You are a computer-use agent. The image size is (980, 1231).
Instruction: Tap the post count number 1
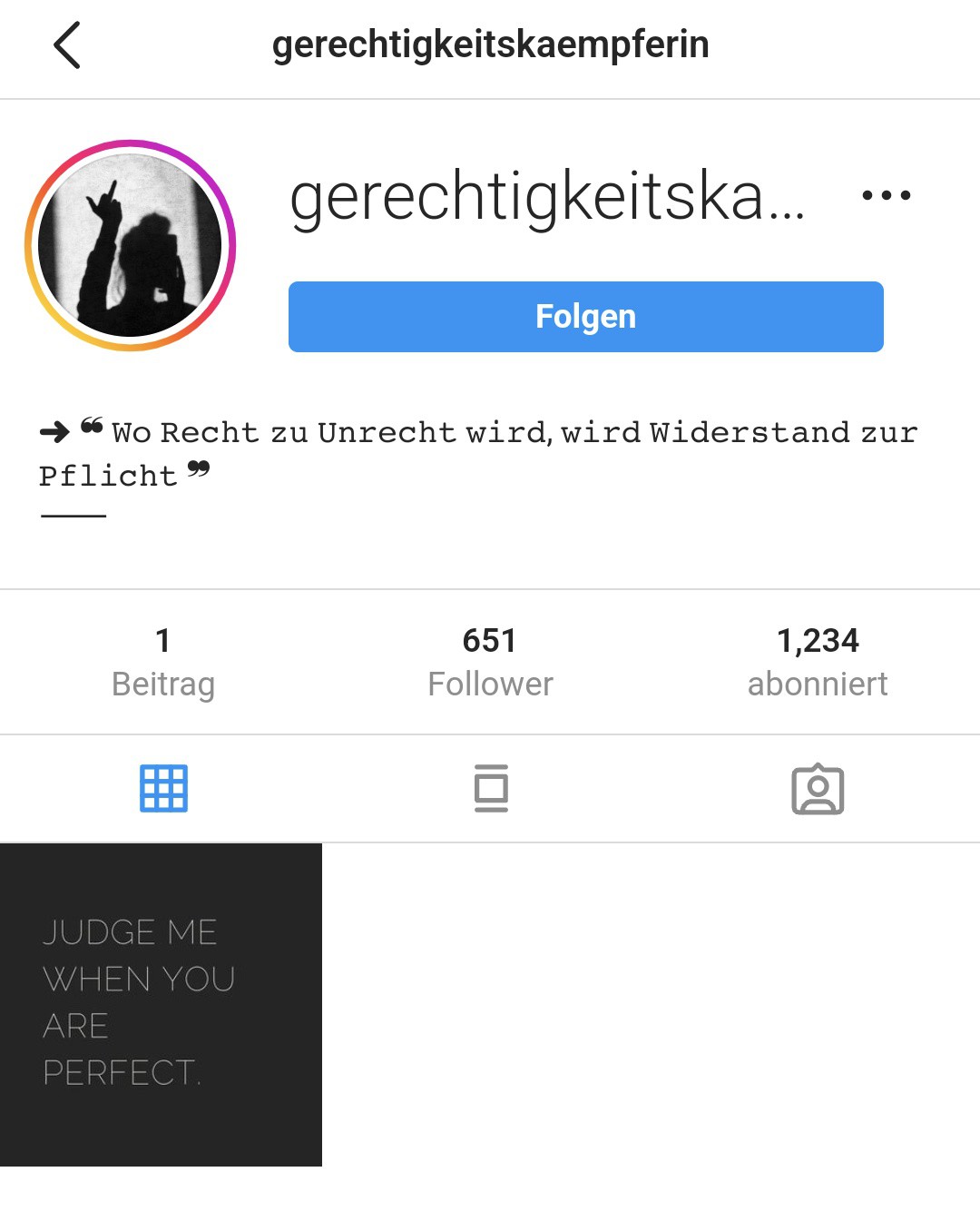(163, 641)
